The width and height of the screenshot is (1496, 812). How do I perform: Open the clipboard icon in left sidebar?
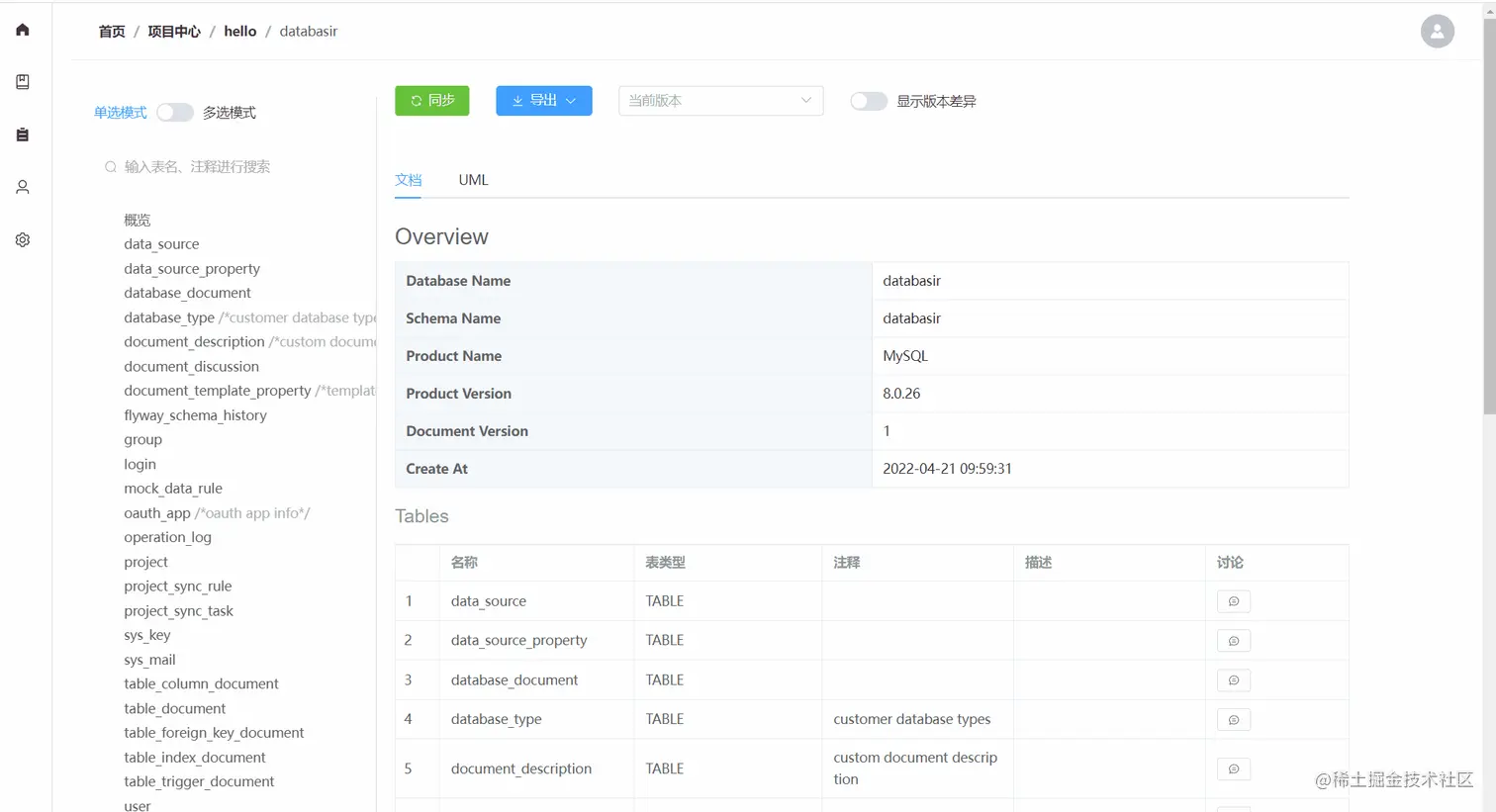click(23, 135)
